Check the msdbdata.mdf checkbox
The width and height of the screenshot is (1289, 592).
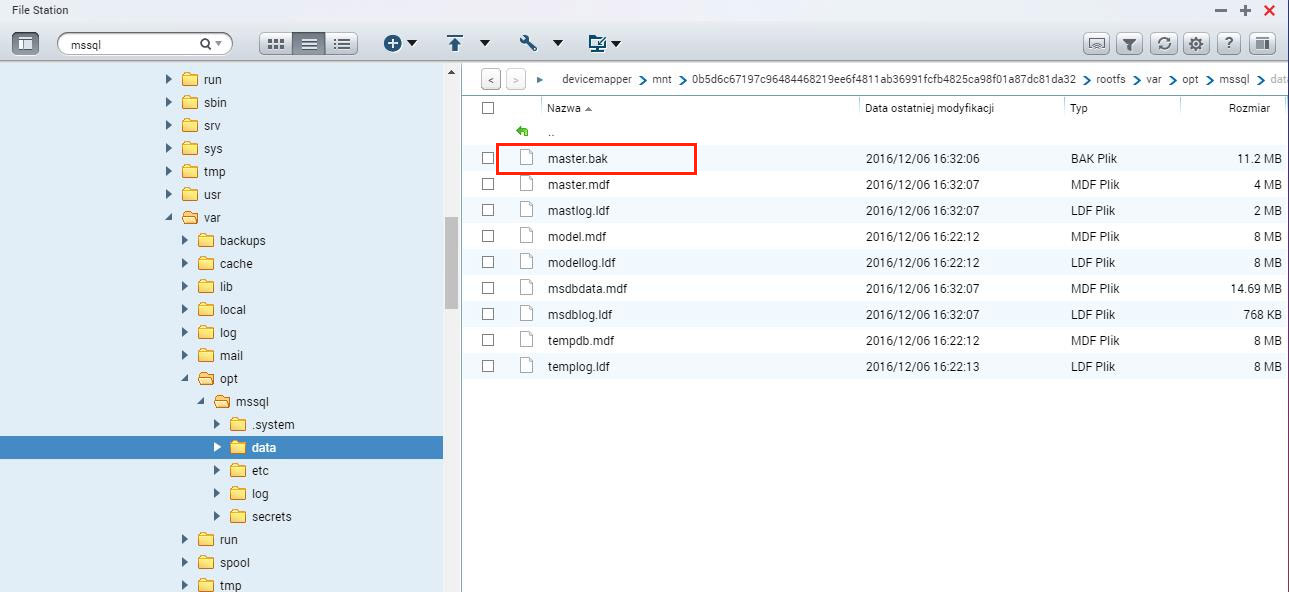point(488,288)
